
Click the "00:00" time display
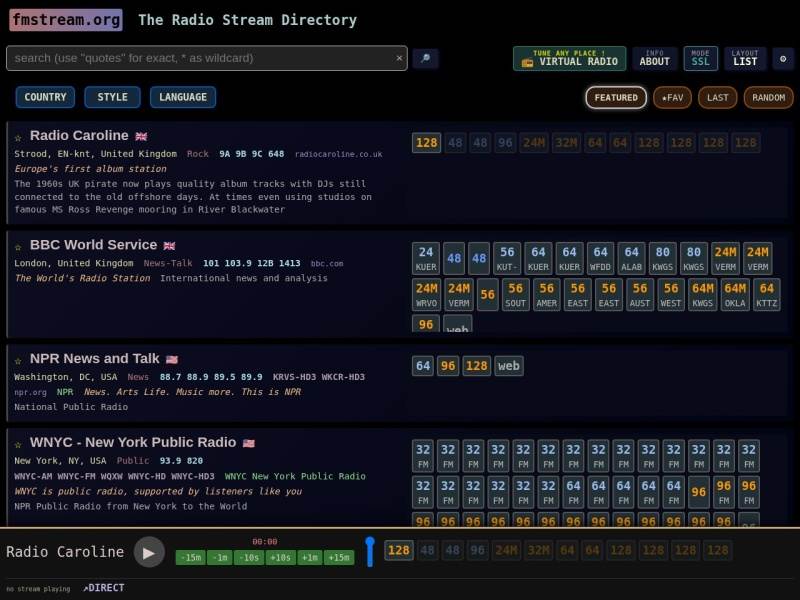coord(265,542)
